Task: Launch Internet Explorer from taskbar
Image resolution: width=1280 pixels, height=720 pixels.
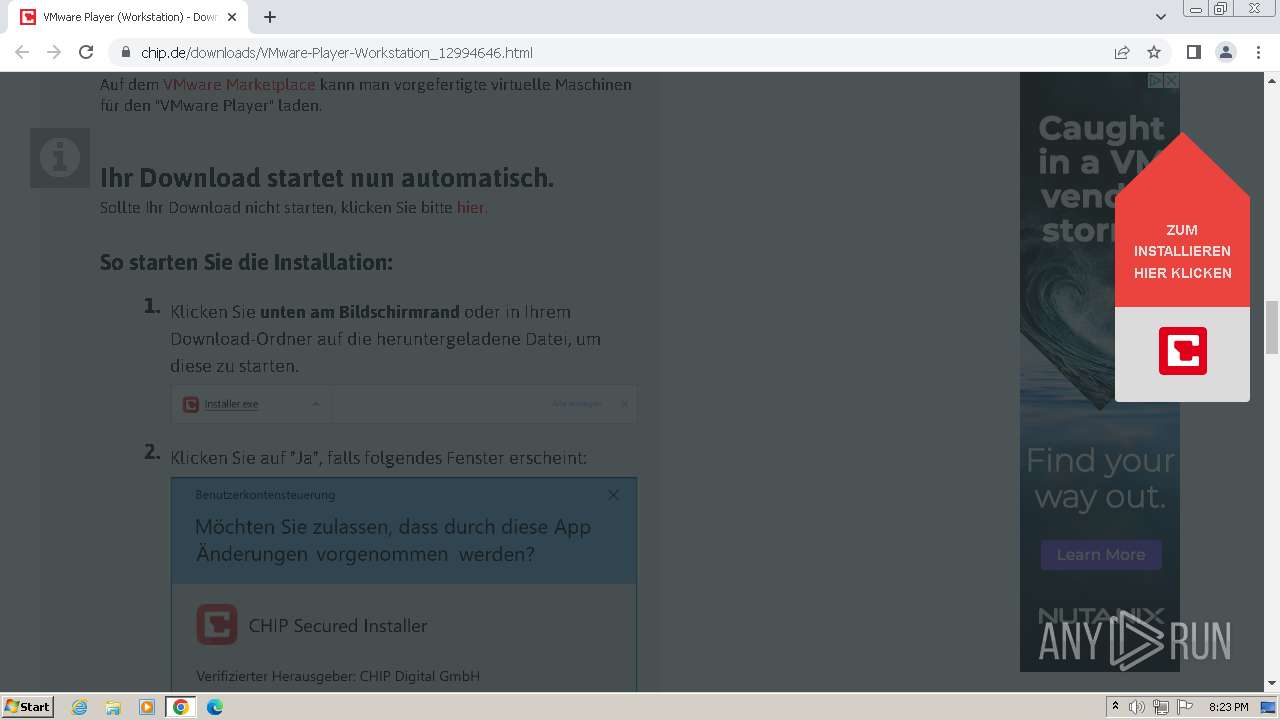Action: (80, 707)
